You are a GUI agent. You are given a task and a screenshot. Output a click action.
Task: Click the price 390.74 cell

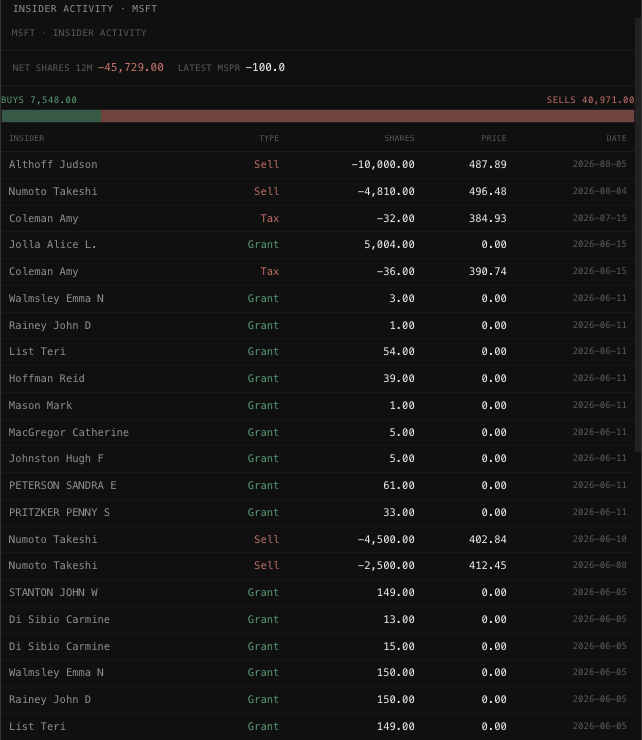[x=488, y=271]
